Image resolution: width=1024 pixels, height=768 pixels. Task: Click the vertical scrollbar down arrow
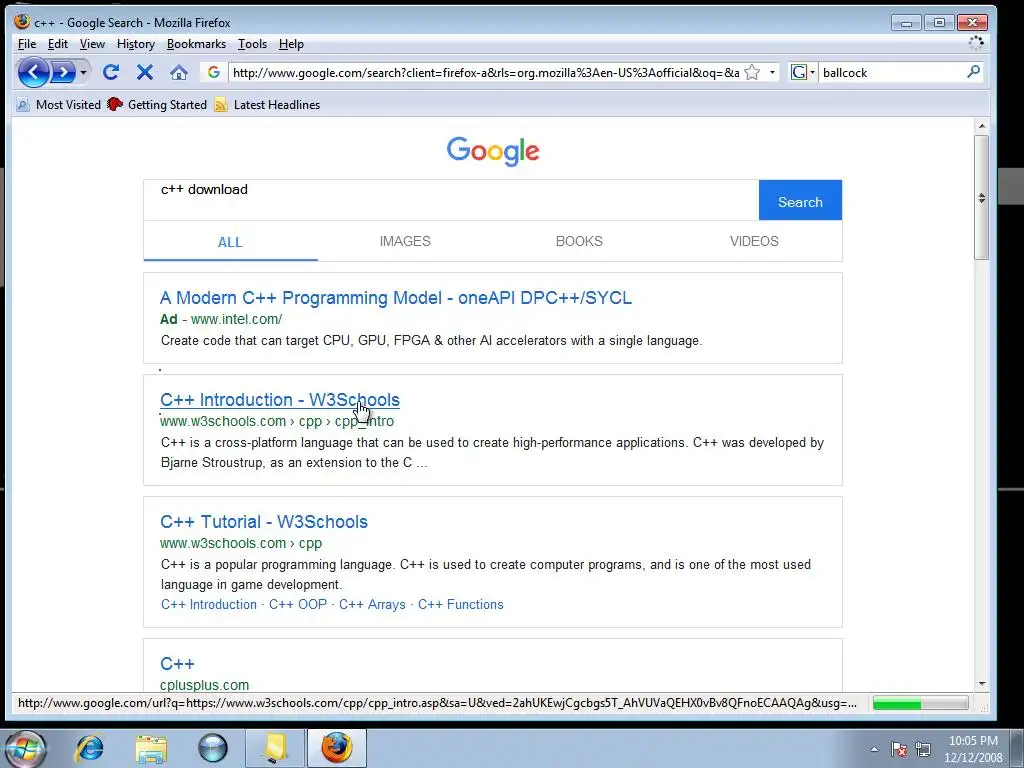pos(982,684)
